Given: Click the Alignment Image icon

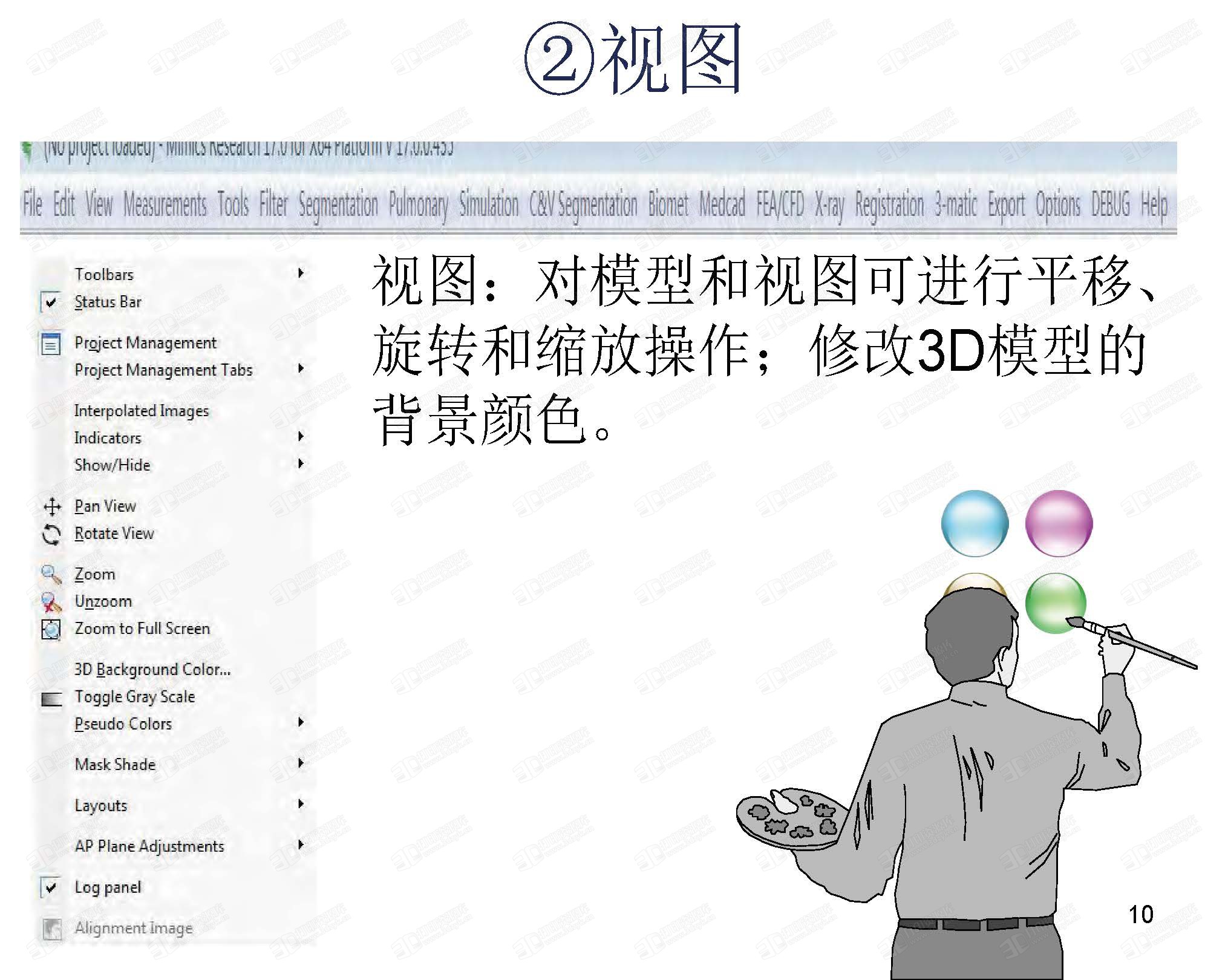Looking at the screenshot, I should 52,929.
